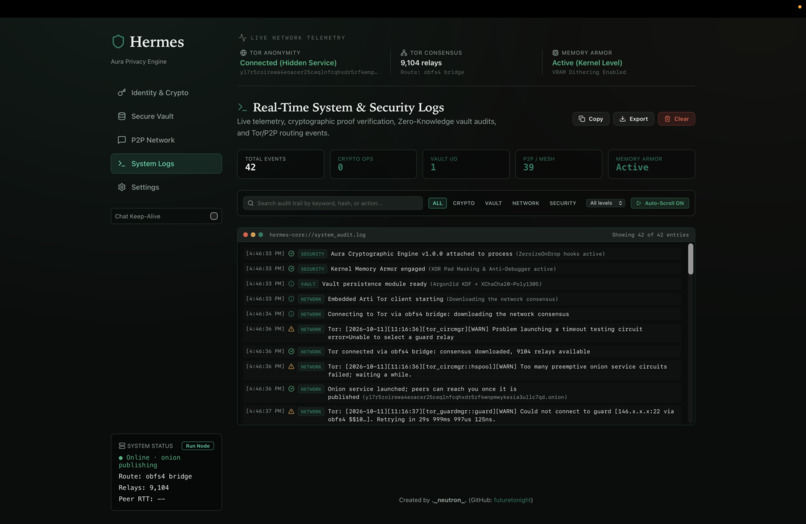Filter logs by VAULT

[x=493, y=203]
